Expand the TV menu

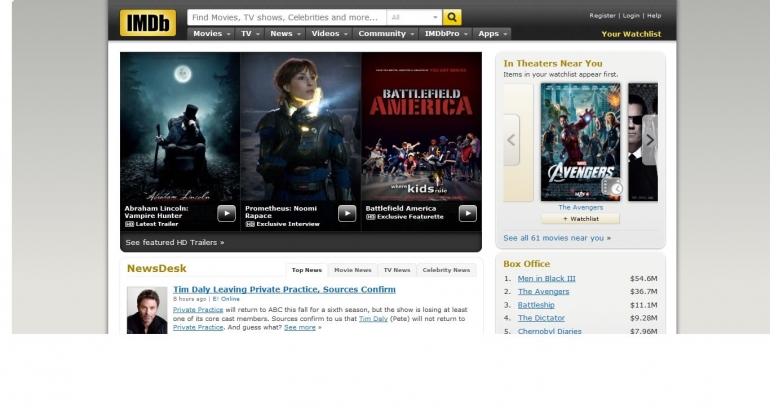250,33
